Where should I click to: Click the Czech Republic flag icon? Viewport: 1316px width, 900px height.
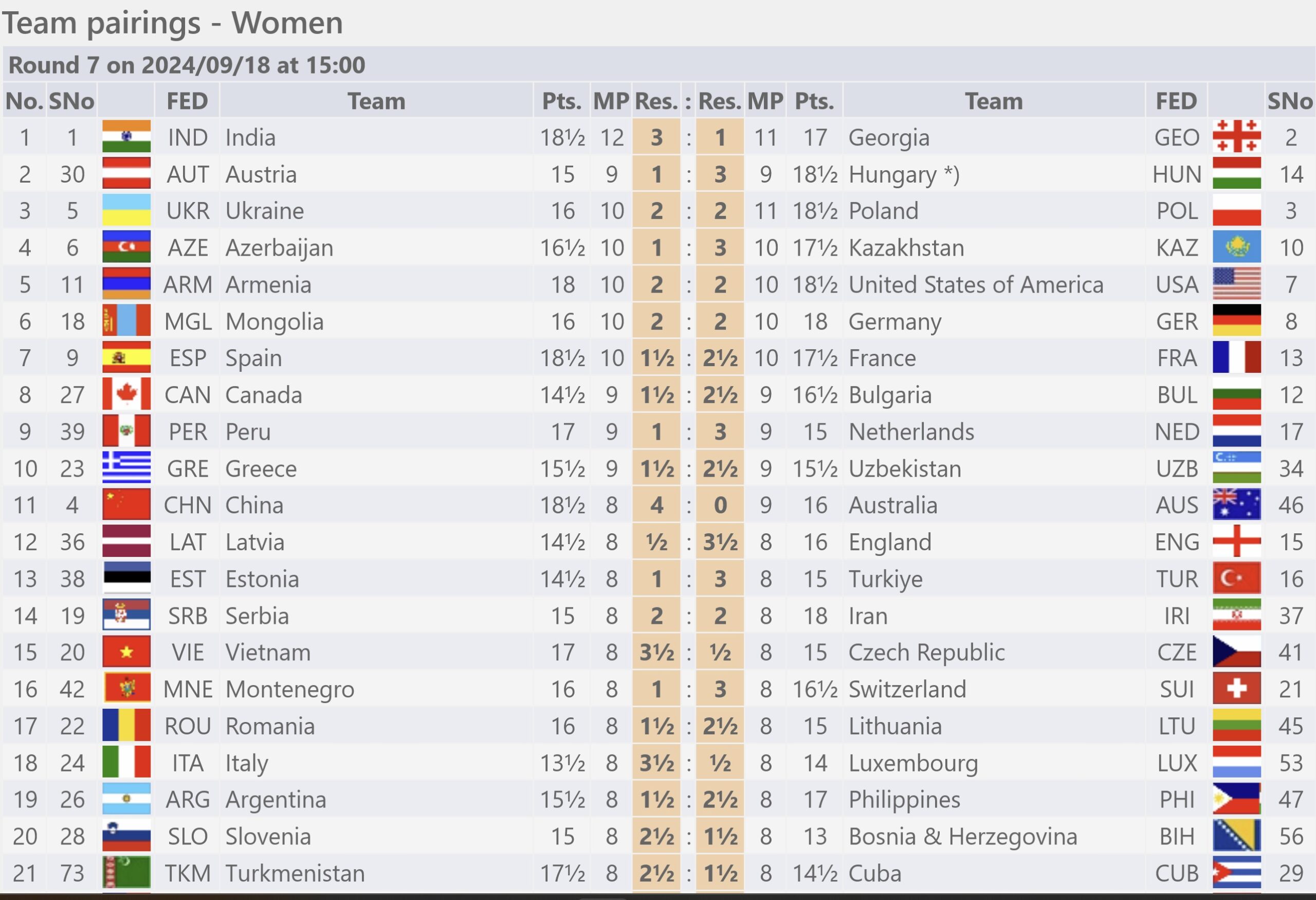pos(1237,652)
